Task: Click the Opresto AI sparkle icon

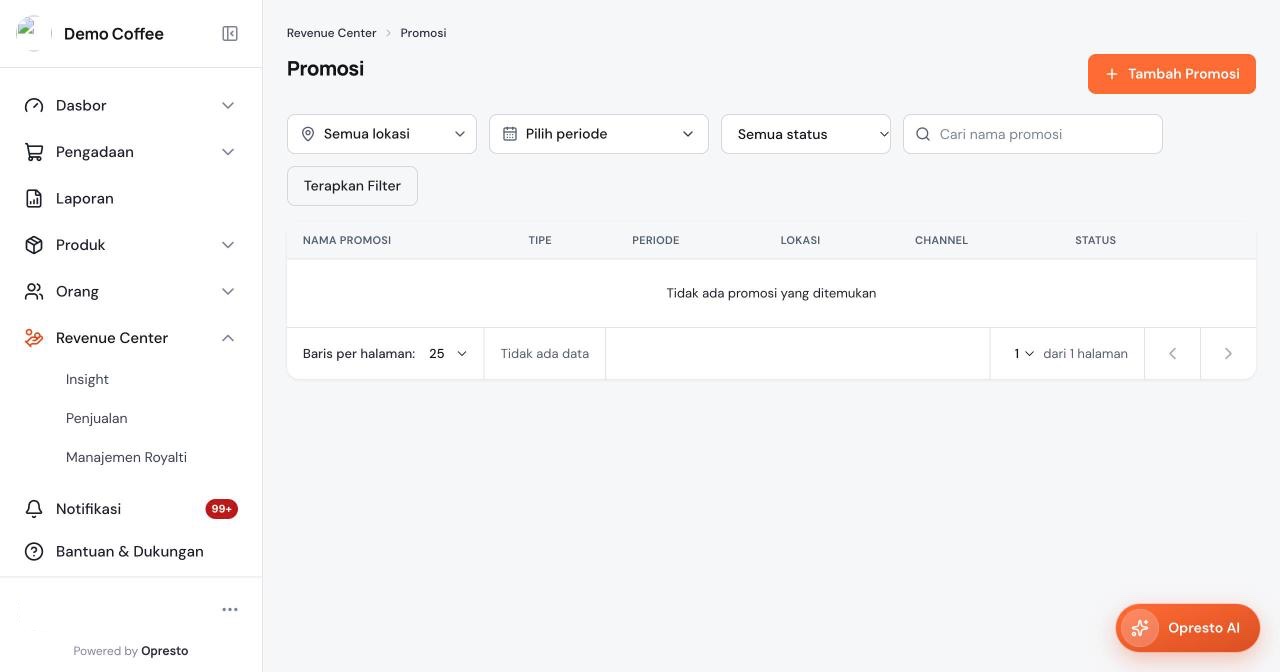Action: tap(1140, 628)
